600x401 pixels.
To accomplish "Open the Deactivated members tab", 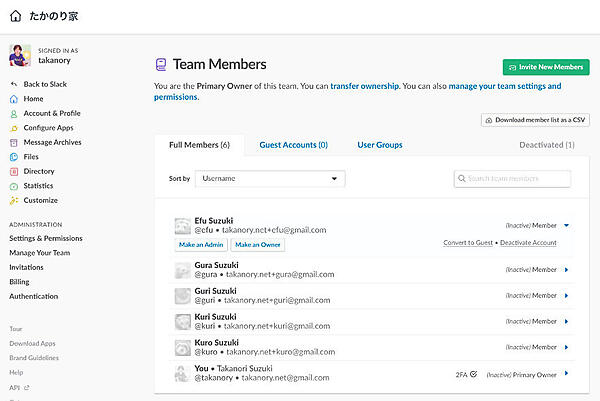I will (x=547, y=145).
